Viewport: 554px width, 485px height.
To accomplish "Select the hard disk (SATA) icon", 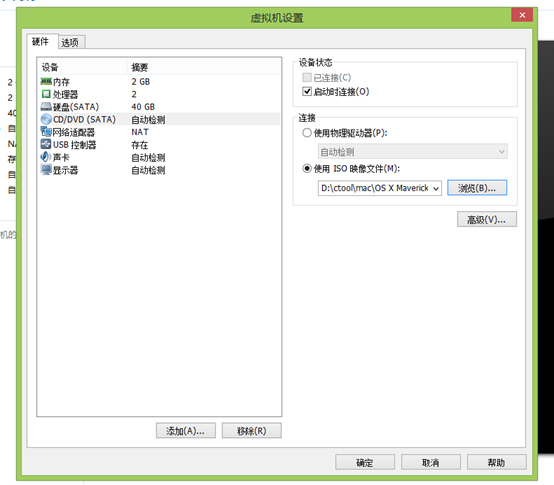I will tap(46, 106).
